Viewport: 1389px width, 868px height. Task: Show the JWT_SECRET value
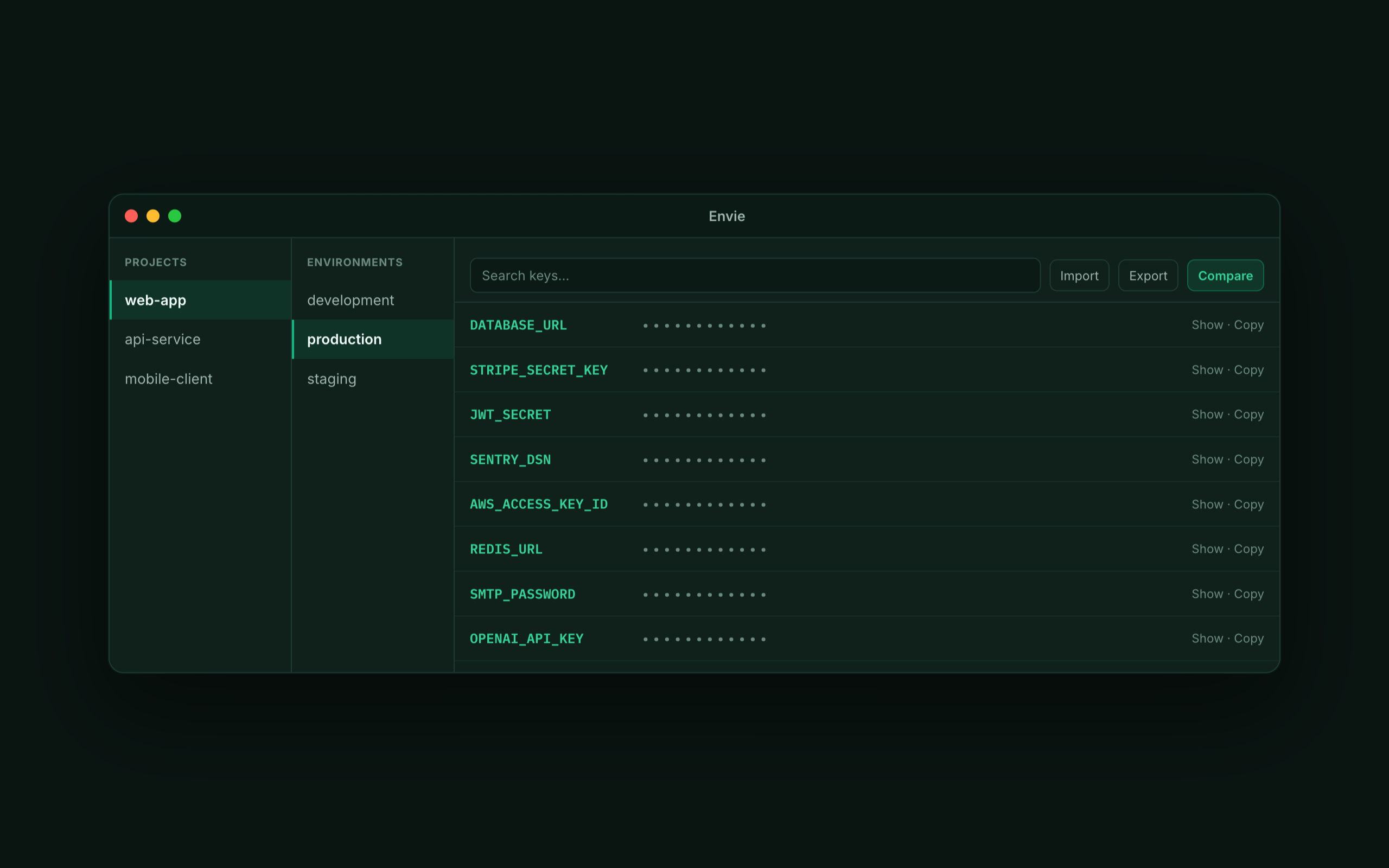(x=1207, y=414)
